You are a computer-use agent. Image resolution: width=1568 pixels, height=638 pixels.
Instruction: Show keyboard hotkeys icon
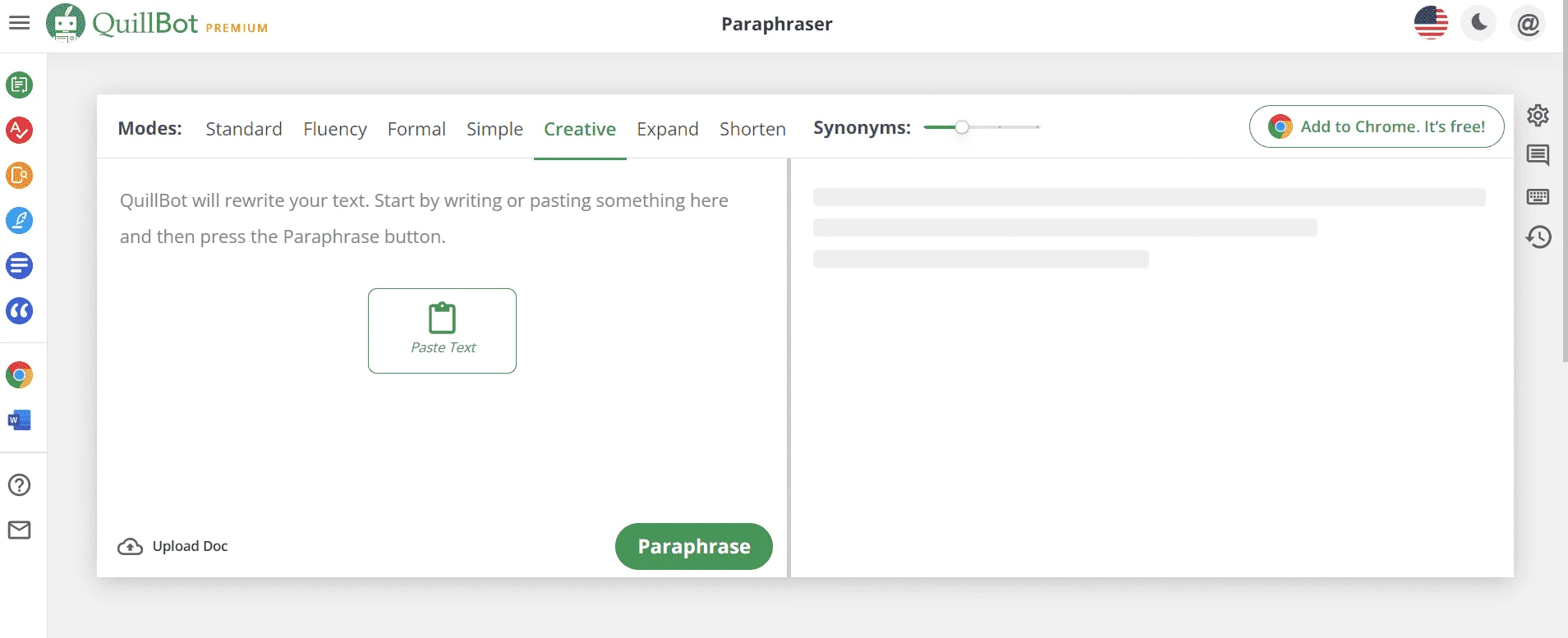coord(1538,196)
